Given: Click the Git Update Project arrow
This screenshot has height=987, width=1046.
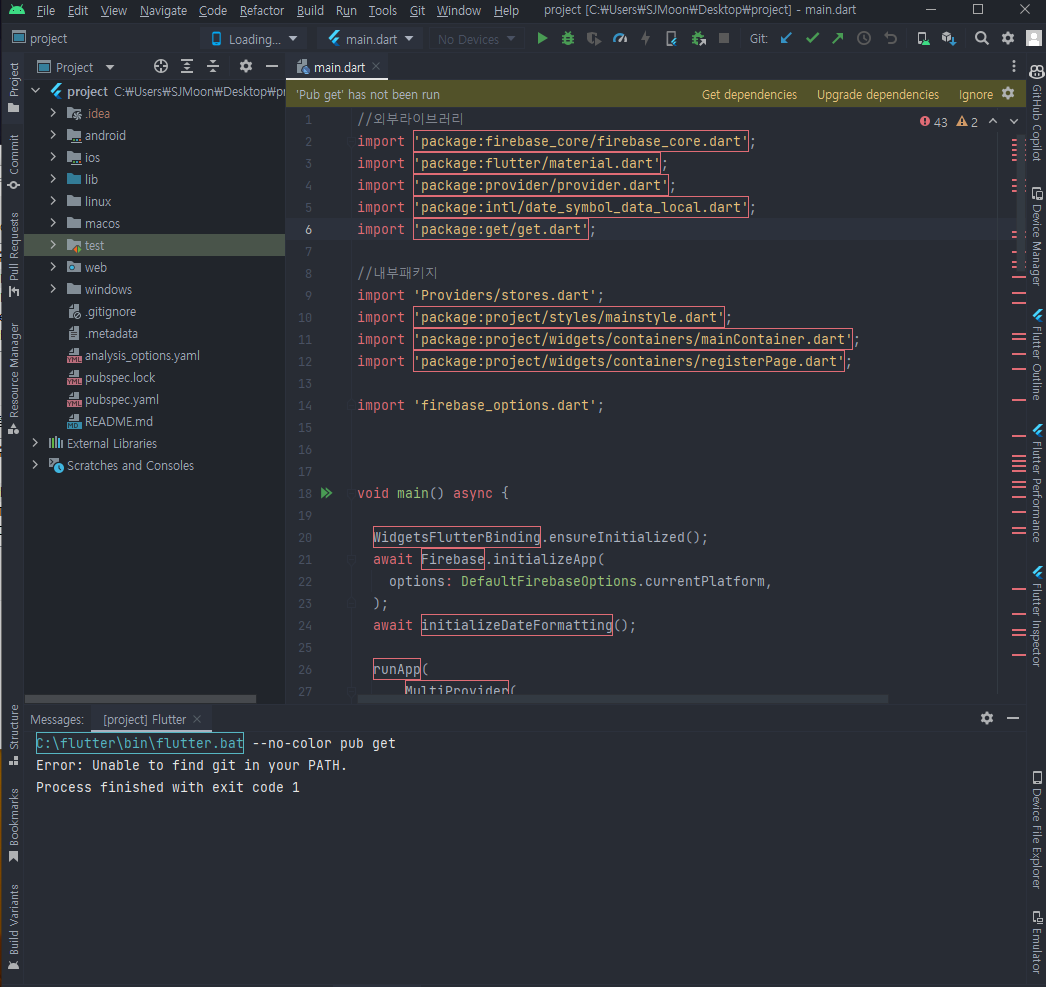Looking at the screenshot, I should click(x=787, y=39).
